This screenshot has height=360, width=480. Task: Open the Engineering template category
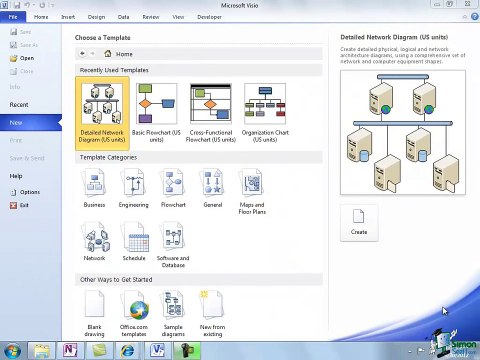[134, 188]
